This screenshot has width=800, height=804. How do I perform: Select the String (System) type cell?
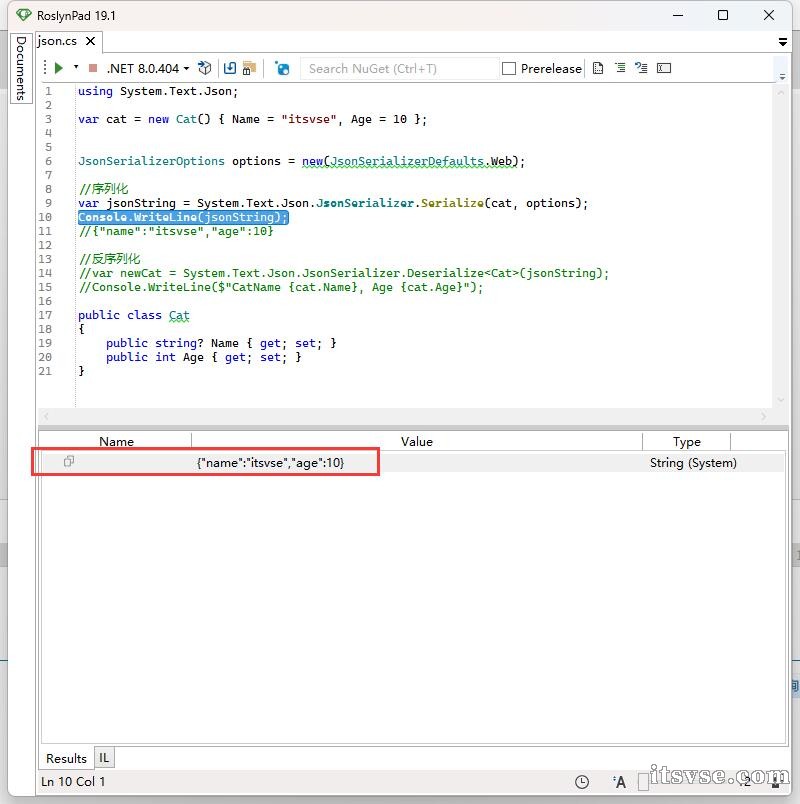pyautogui.click(x=693, y=463)
